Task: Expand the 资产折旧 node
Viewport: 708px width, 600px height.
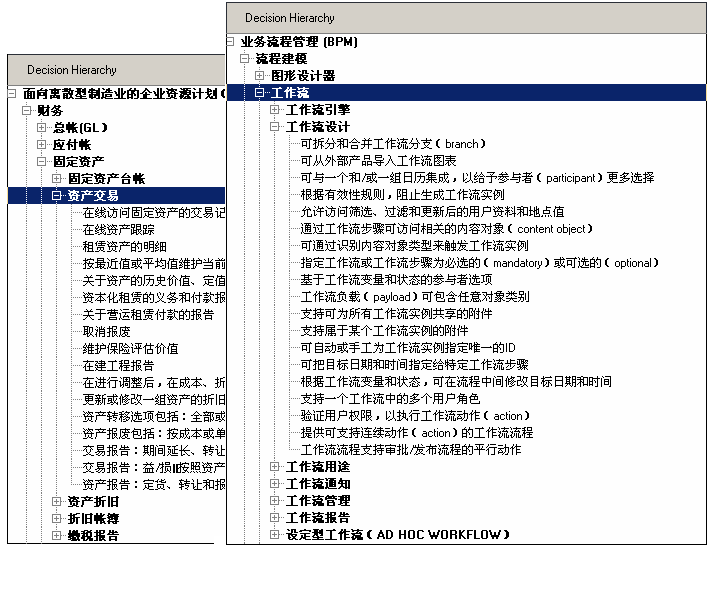Action: click(56, 502)
